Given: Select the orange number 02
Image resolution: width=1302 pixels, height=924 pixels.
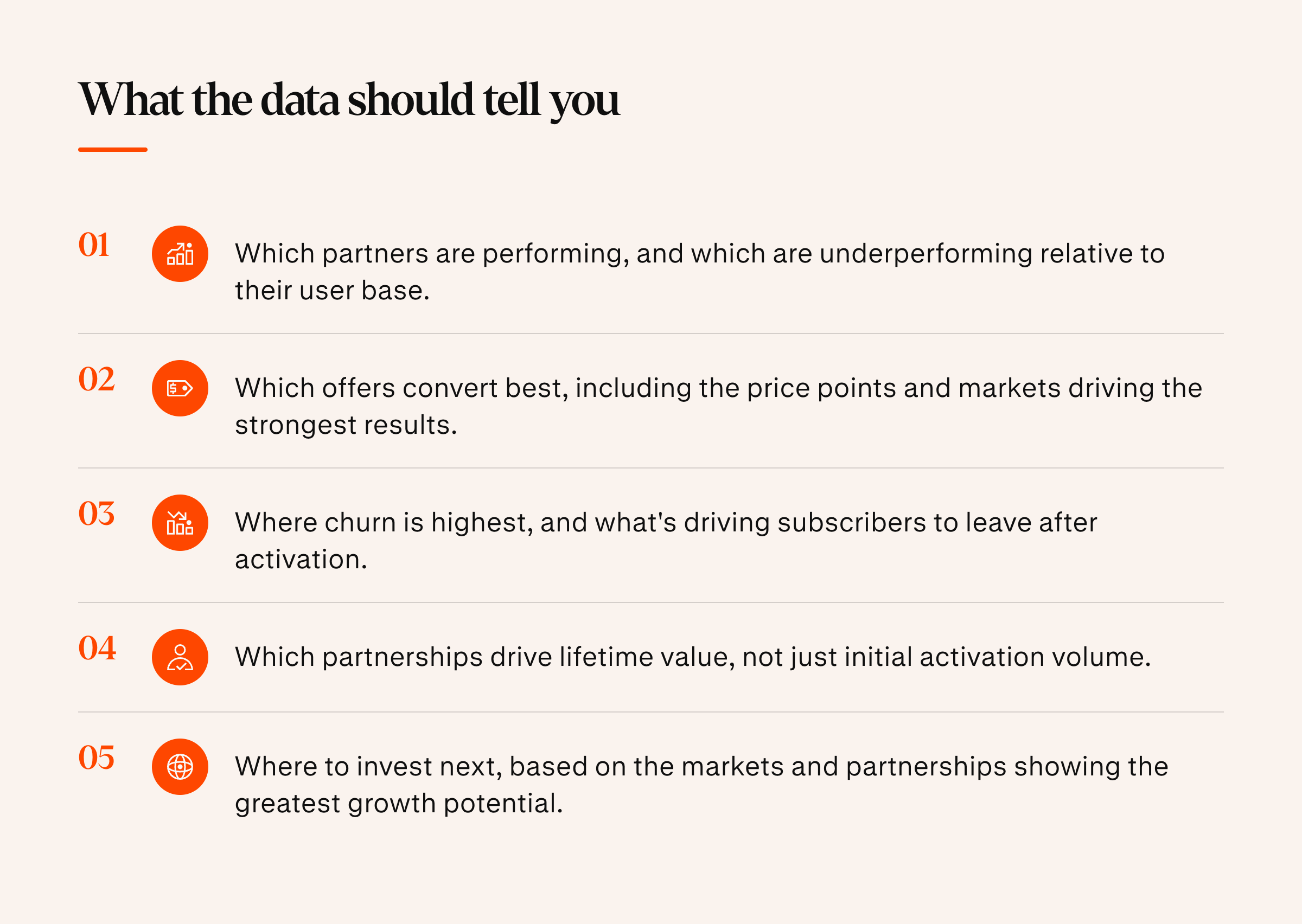Looking at the screenshot, I should click(96, 379).
